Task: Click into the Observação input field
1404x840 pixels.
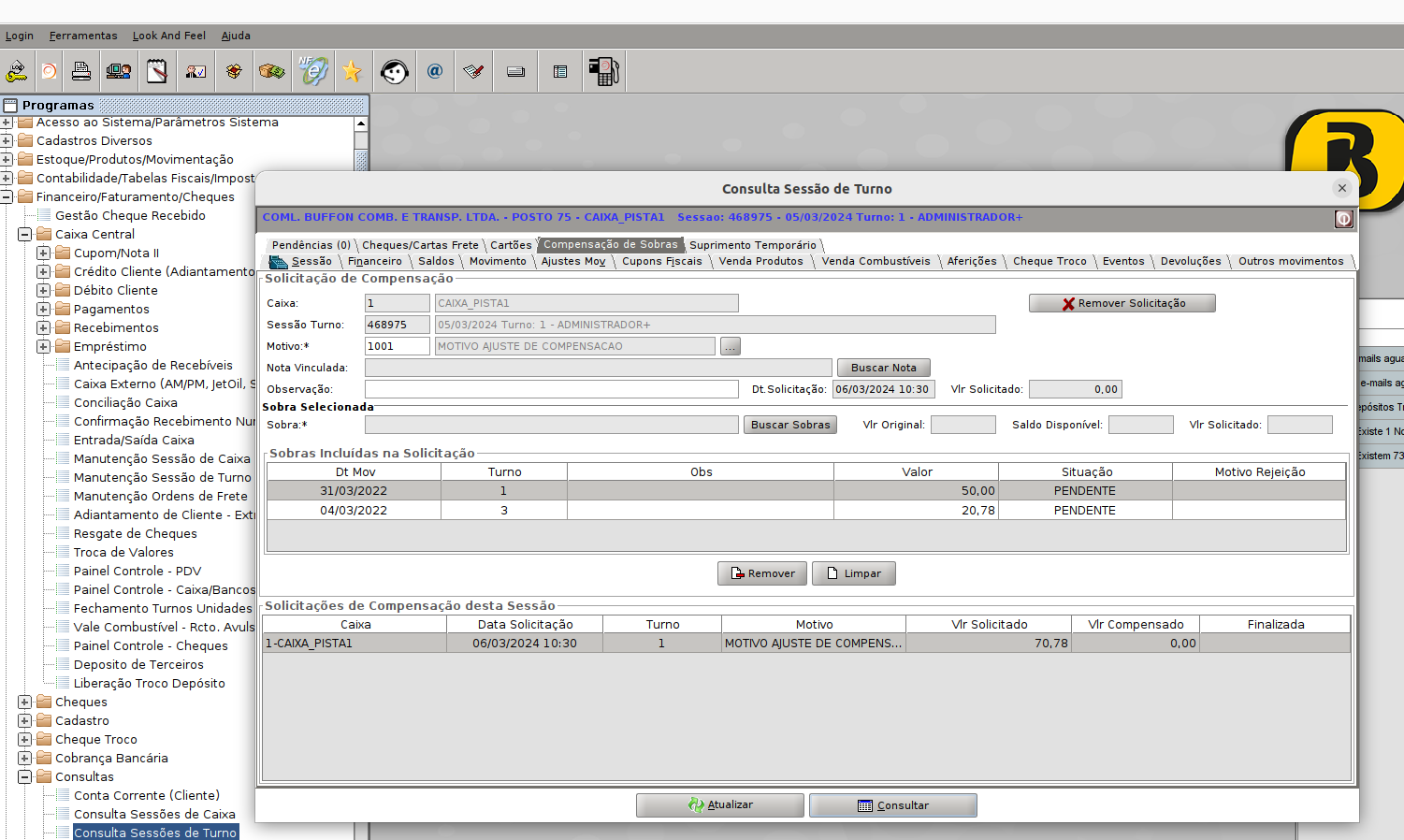Action: [x=551, y=389]
